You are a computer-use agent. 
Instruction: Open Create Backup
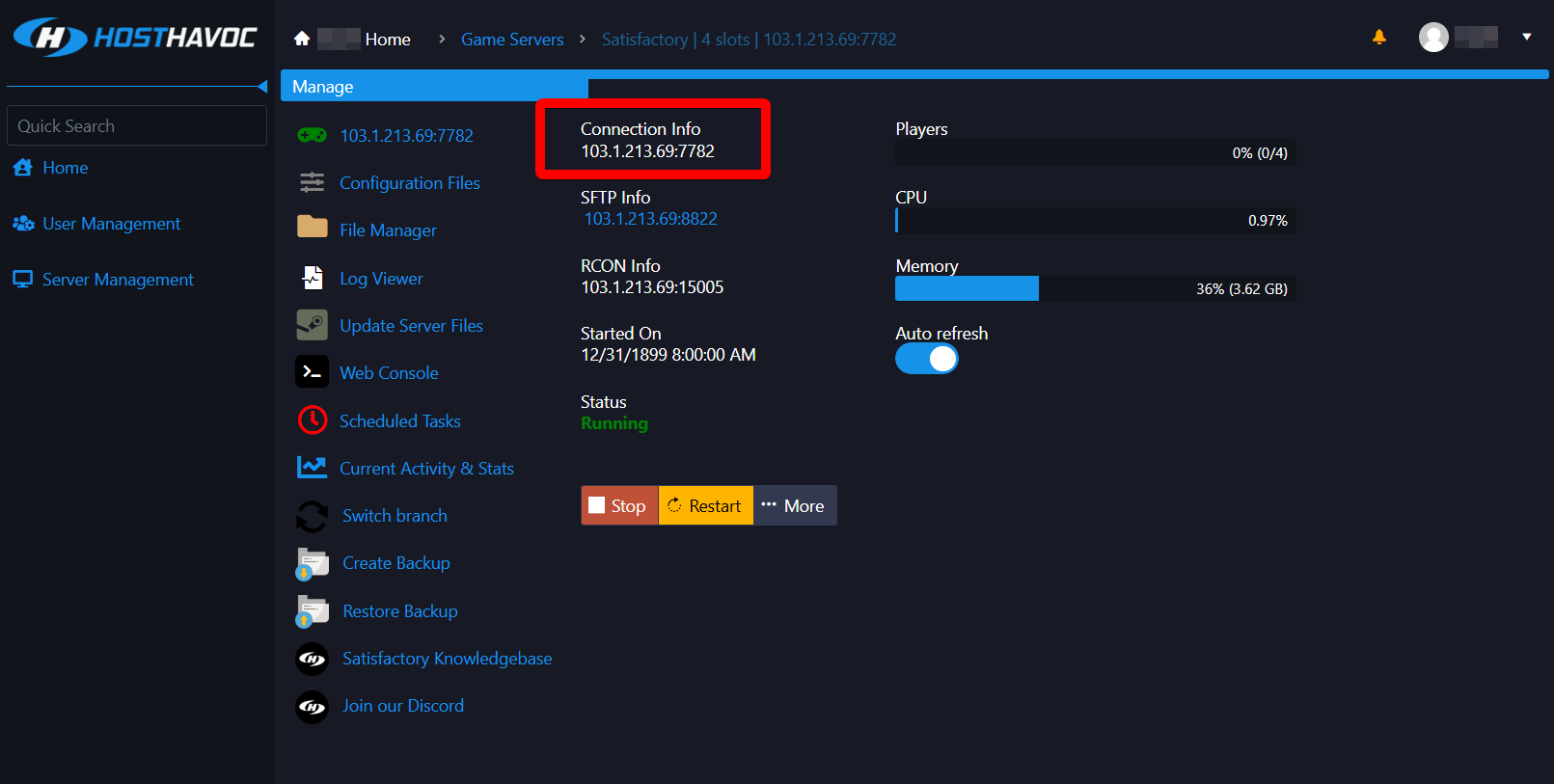pyautogui.click(x=395, y=563)
